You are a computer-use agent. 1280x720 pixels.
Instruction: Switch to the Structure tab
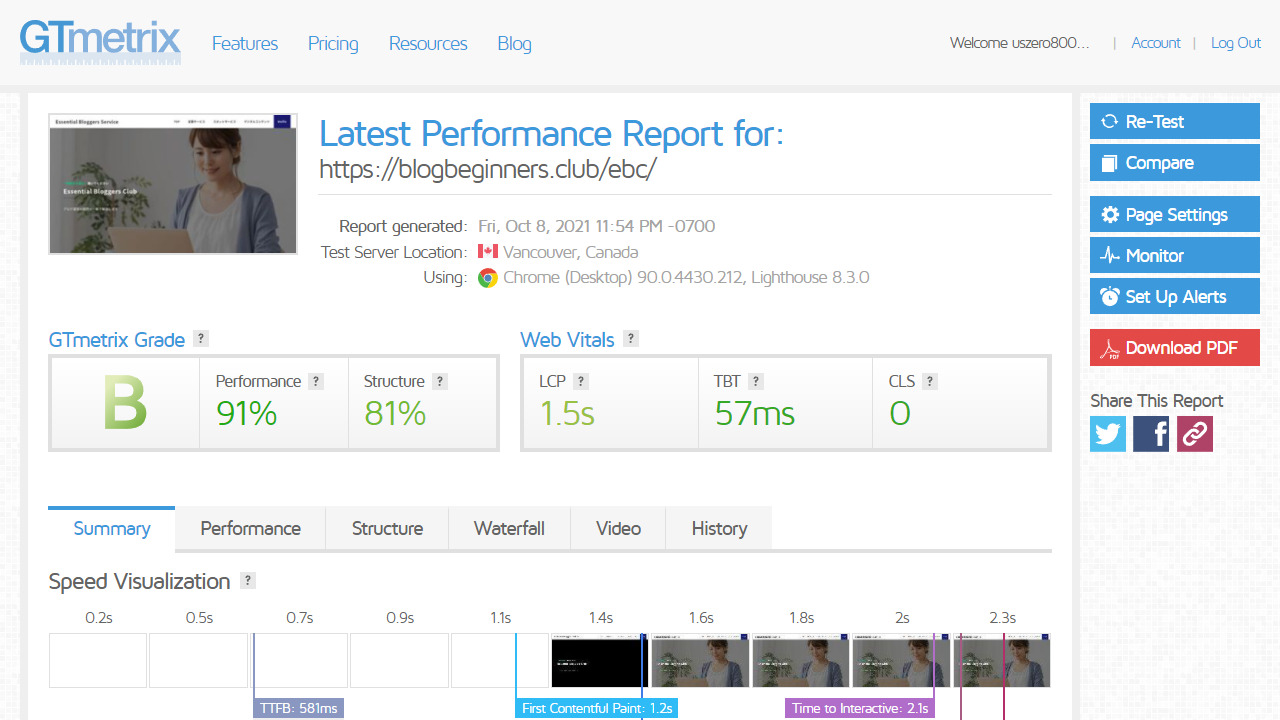387,528
